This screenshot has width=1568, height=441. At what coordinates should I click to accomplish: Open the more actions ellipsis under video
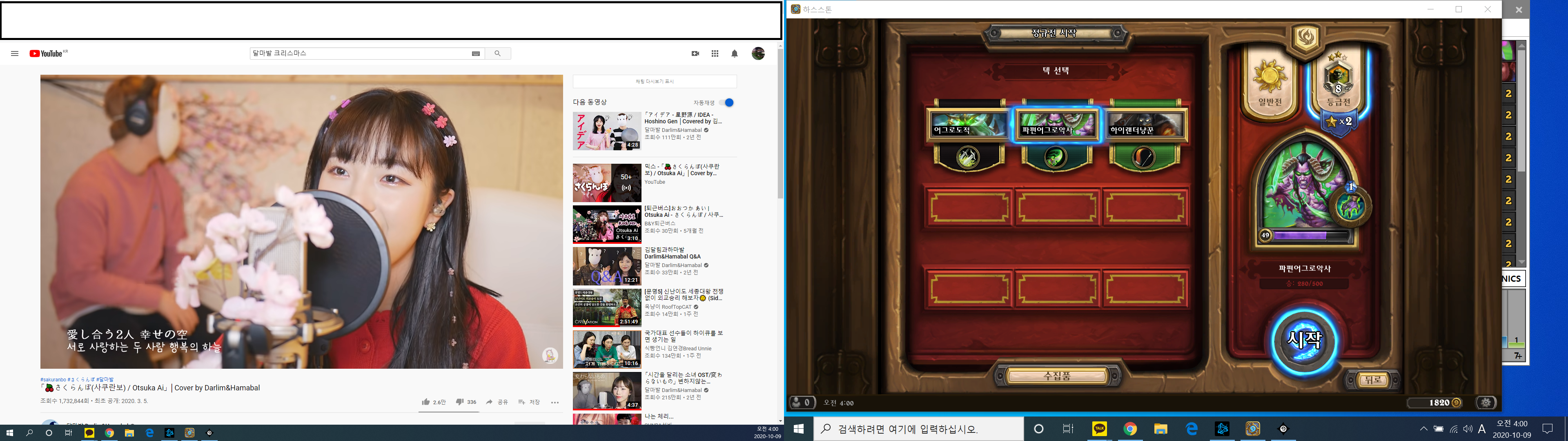[555, 403]
